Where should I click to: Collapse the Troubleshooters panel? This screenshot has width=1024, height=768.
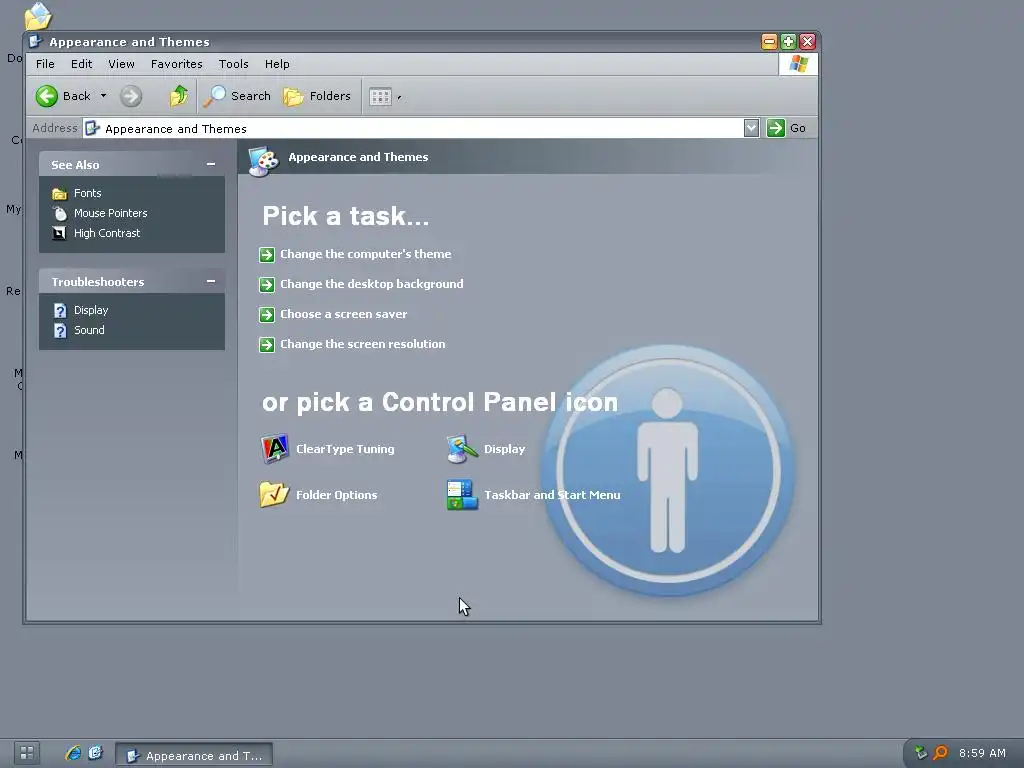pos(210,281)
